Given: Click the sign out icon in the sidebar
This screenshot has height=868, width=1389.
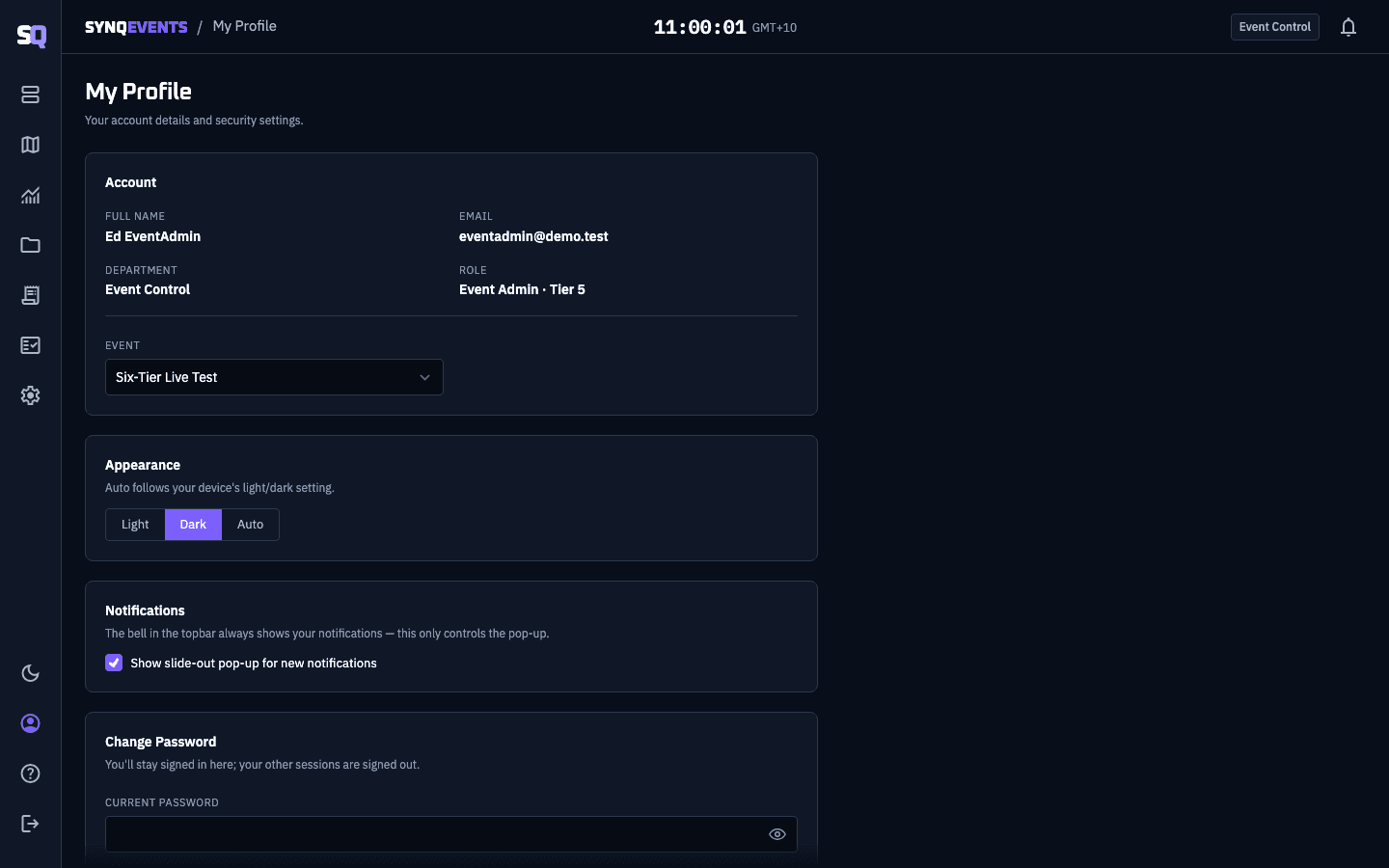Looking at the screenshot, I should tap(31, 824).
